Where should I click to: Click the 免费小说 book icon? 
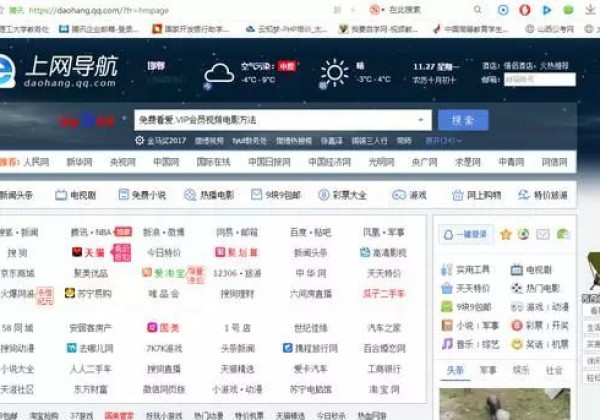(x=124, y=195)
